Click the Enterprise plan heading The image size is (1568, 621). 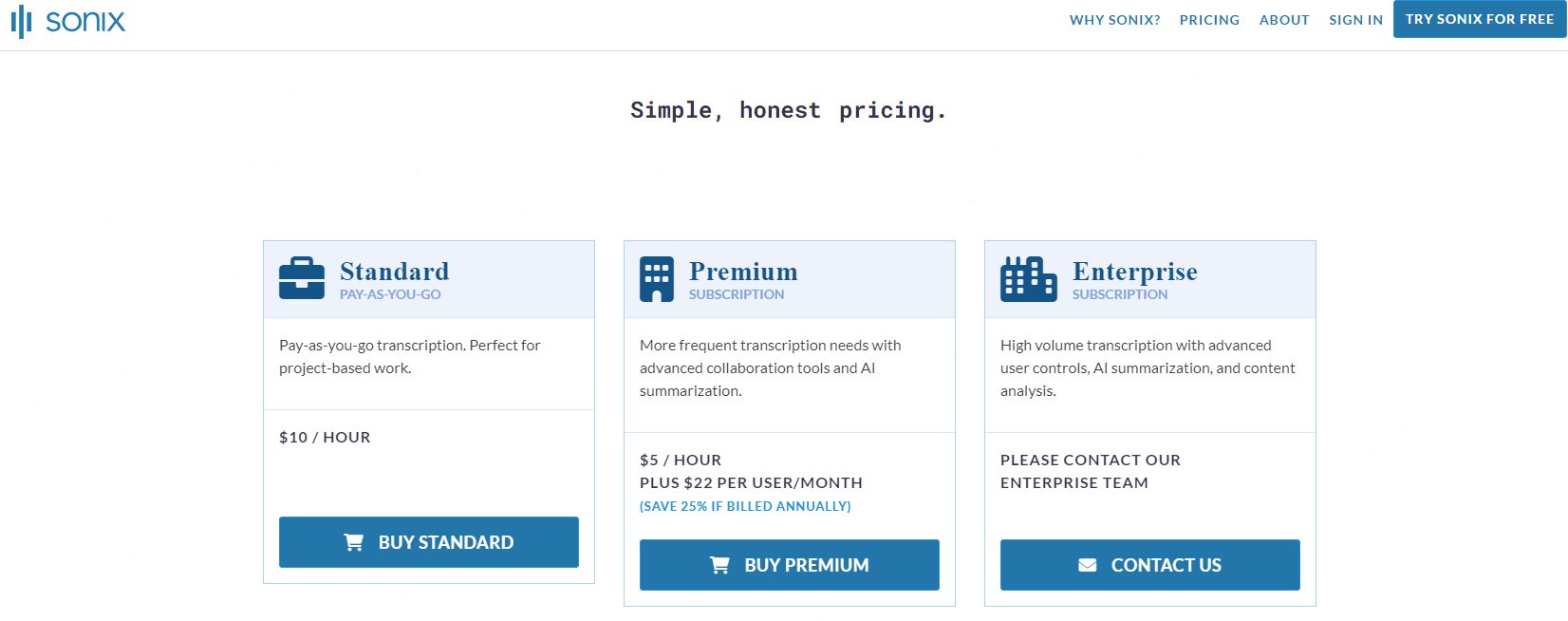point(1134,272)
